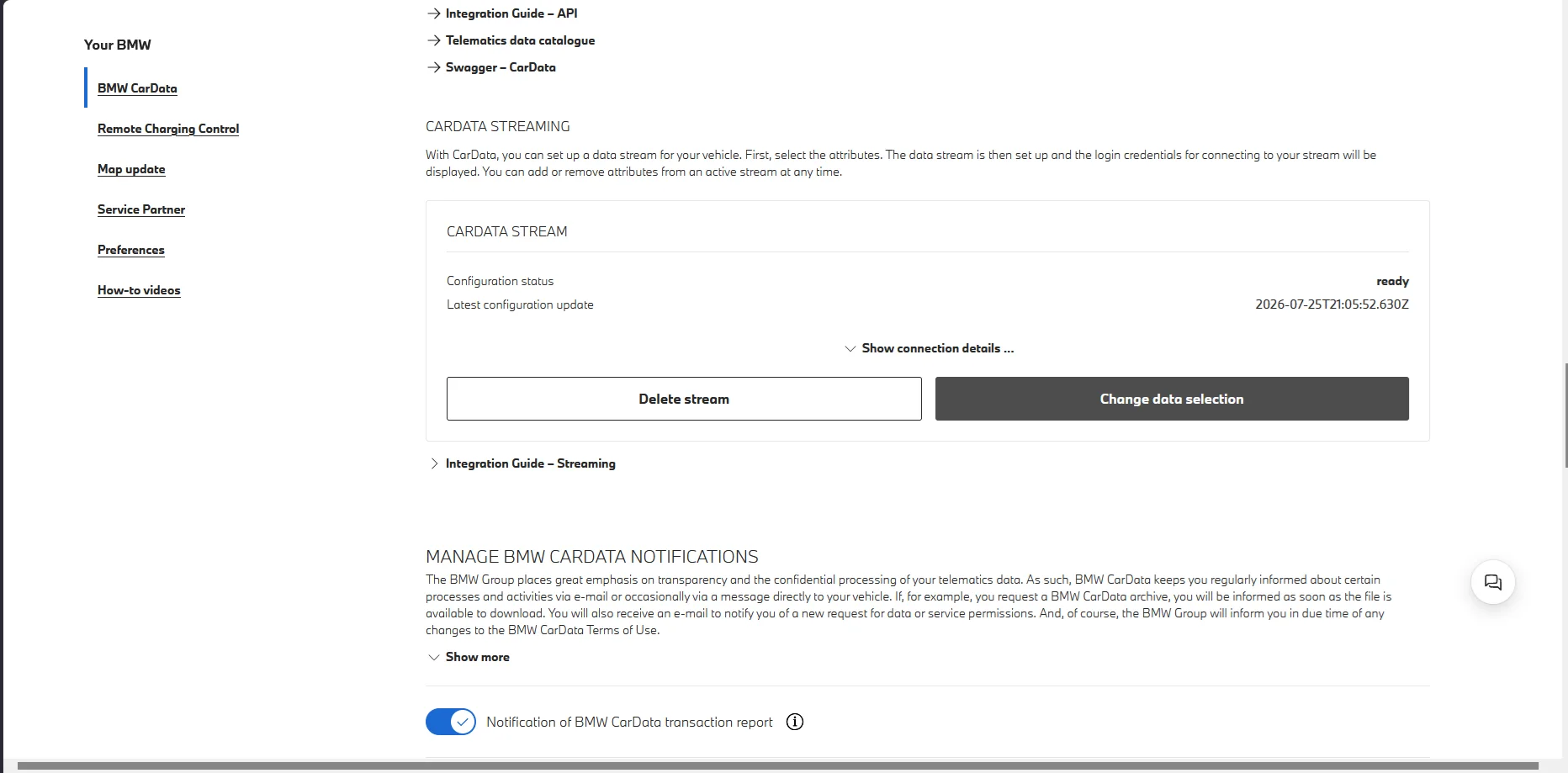
Task: Select BMW CarData in sidebar
Action: 137,88
